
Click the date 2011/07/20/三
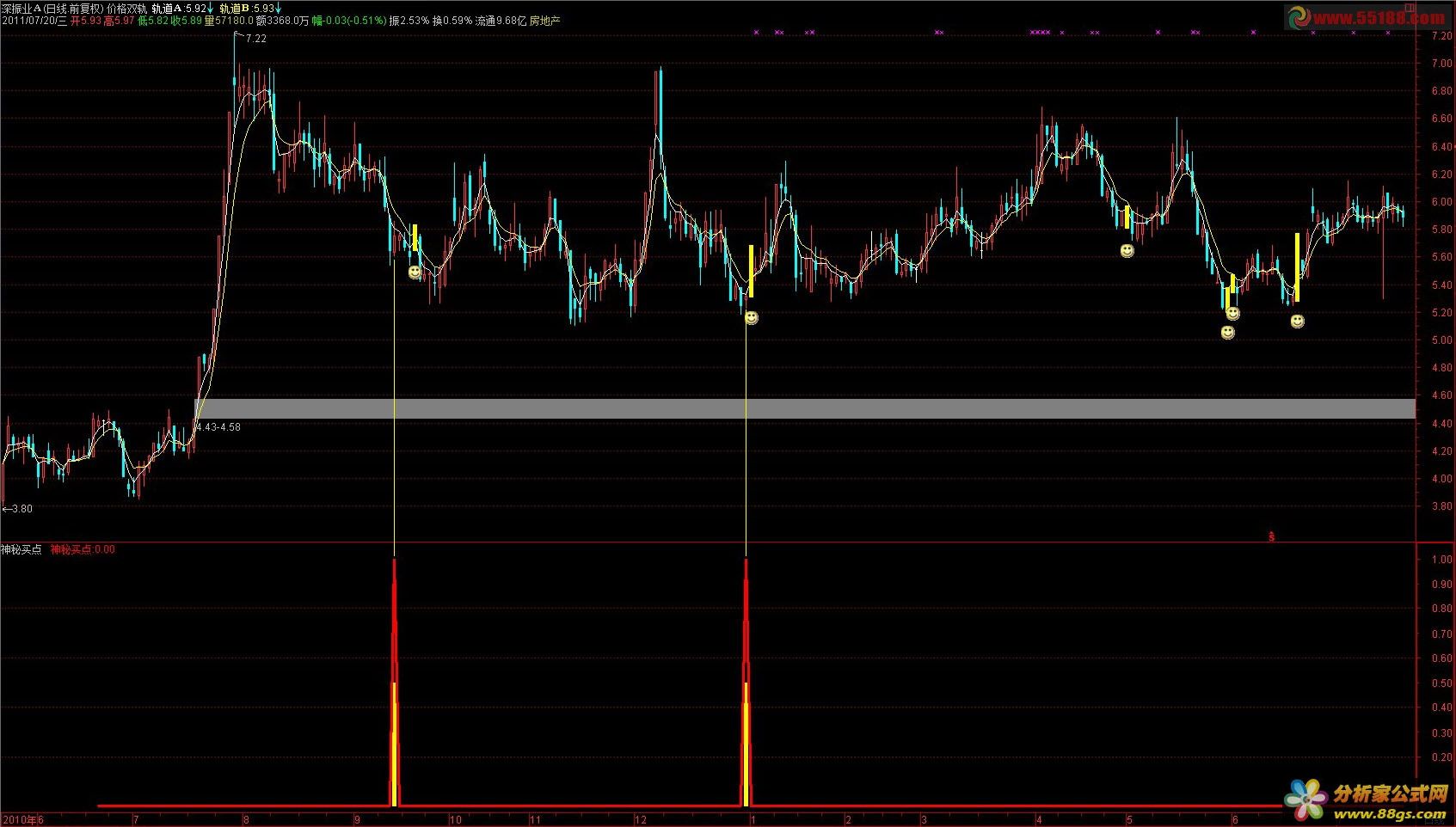click(34, 20)
